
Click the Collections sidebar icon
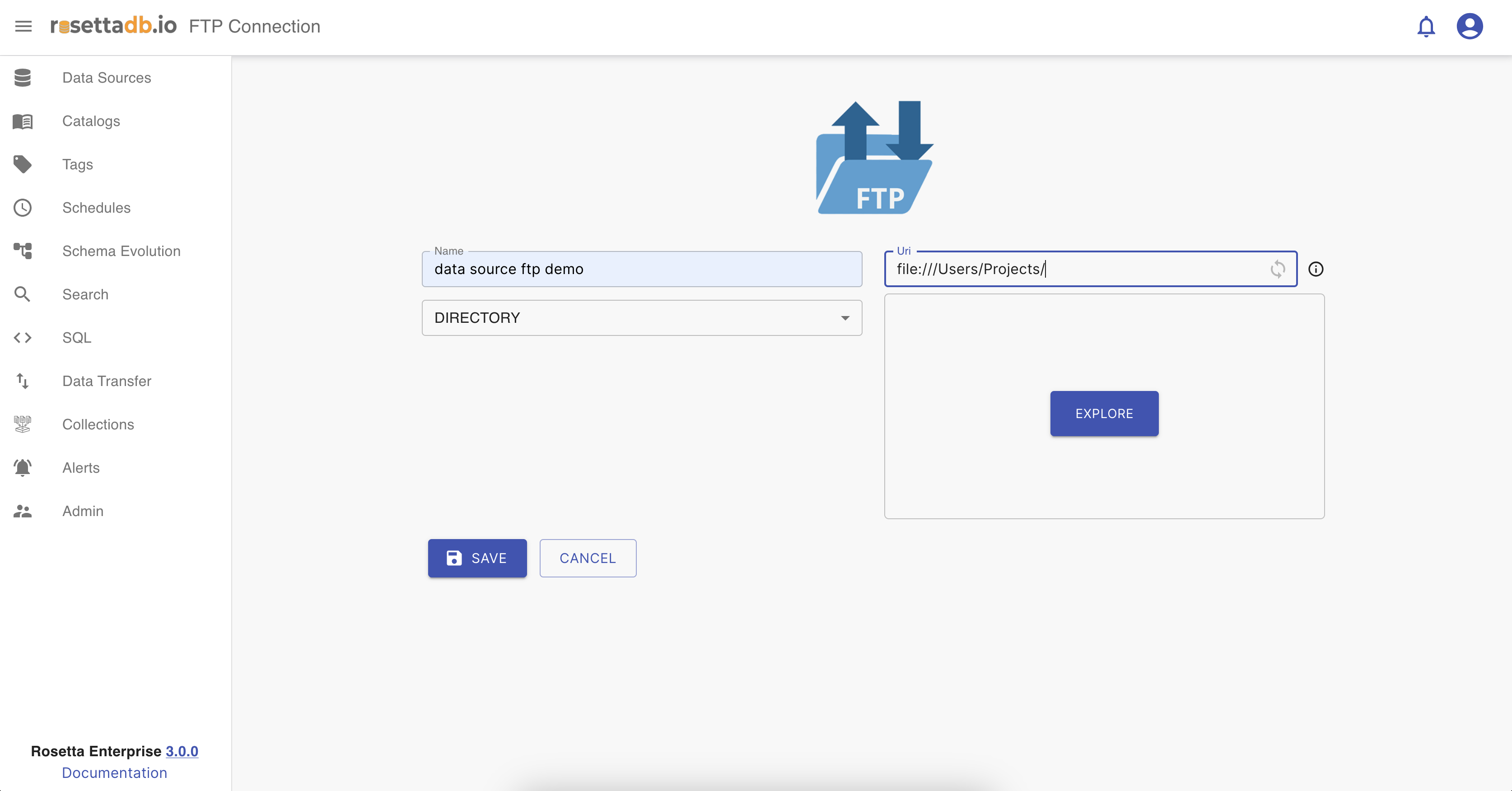(x=22, y=424)
